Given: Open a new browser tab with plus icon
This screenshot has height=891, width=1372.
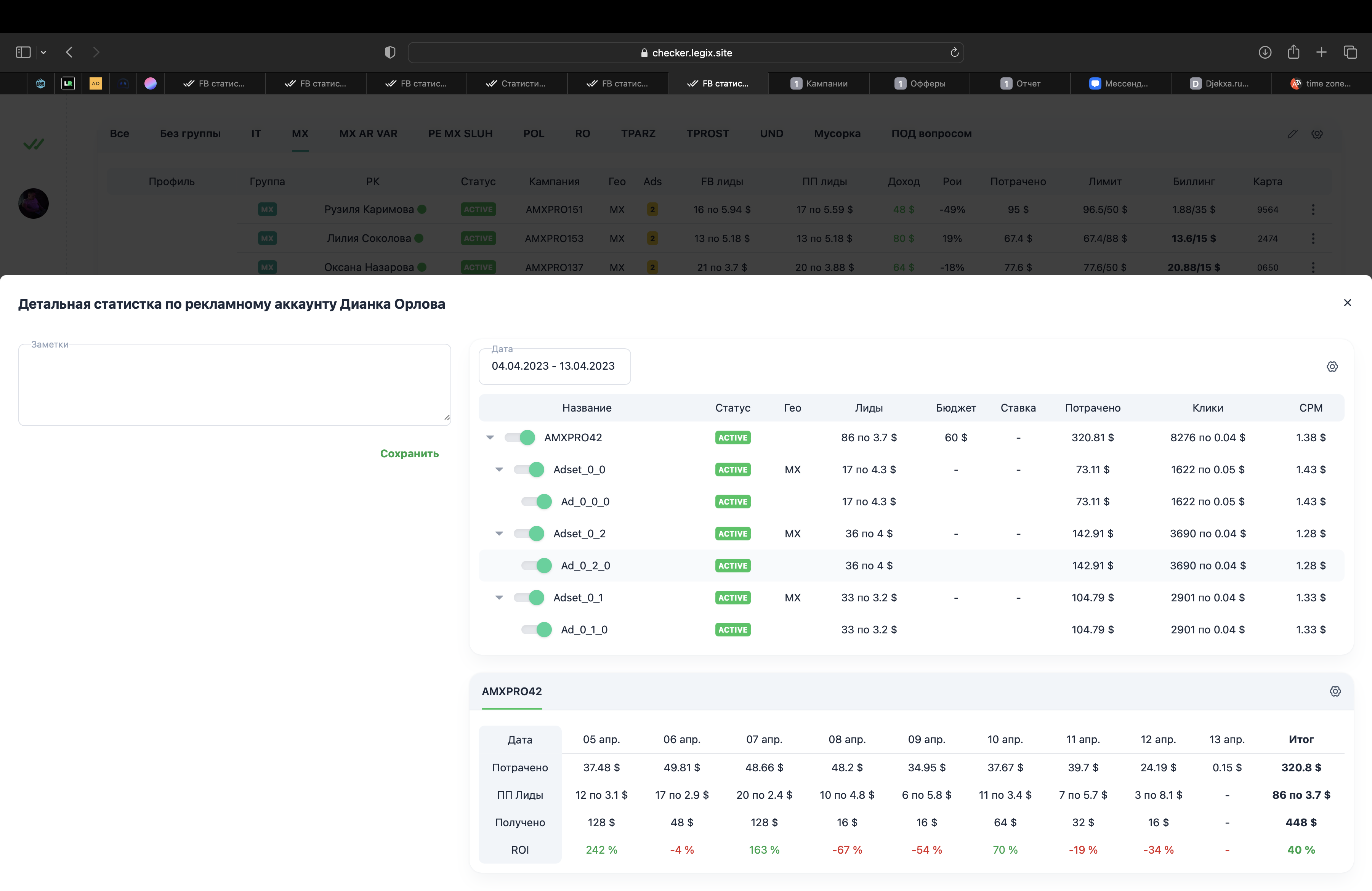Looking at the screenshot, I should click(1321, 53).
